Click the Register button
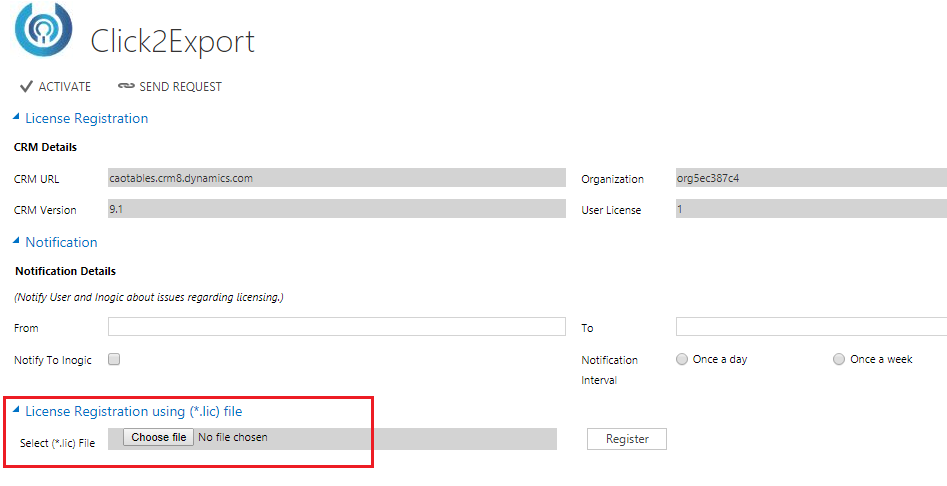 point(627,439)
